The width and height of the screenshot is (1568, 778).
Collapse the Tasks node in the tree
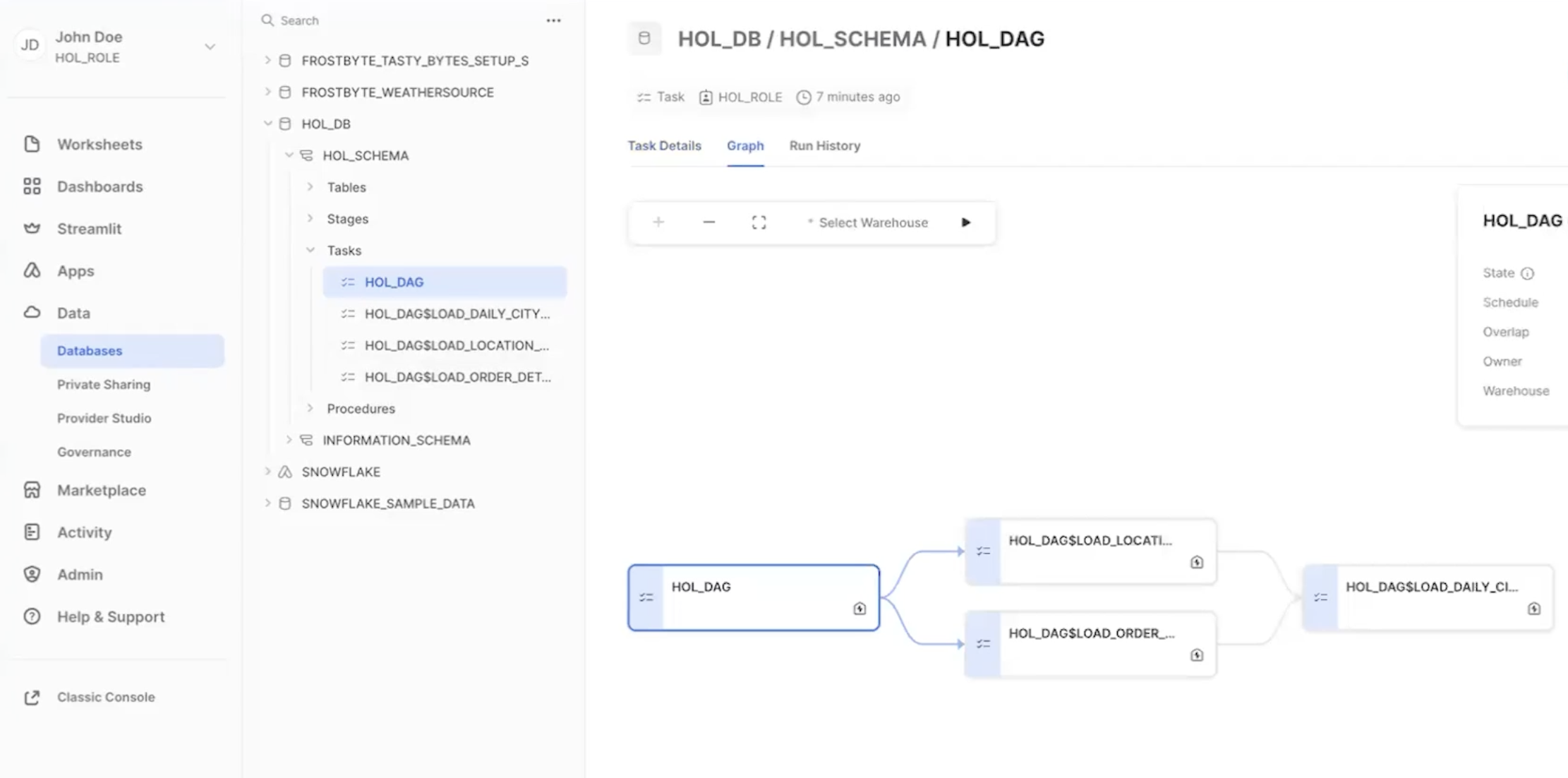[310, 250]
